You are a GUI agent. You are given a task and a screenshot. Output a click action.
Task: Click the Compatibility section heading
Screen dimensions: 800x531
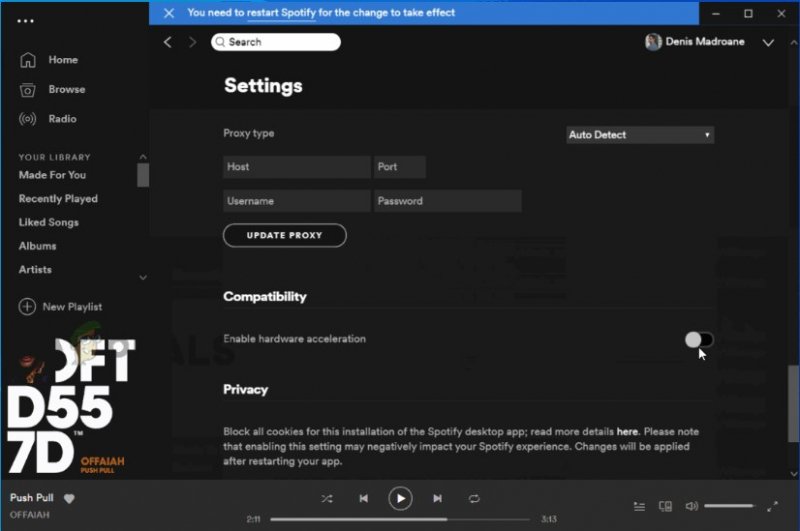pos(265,297)
